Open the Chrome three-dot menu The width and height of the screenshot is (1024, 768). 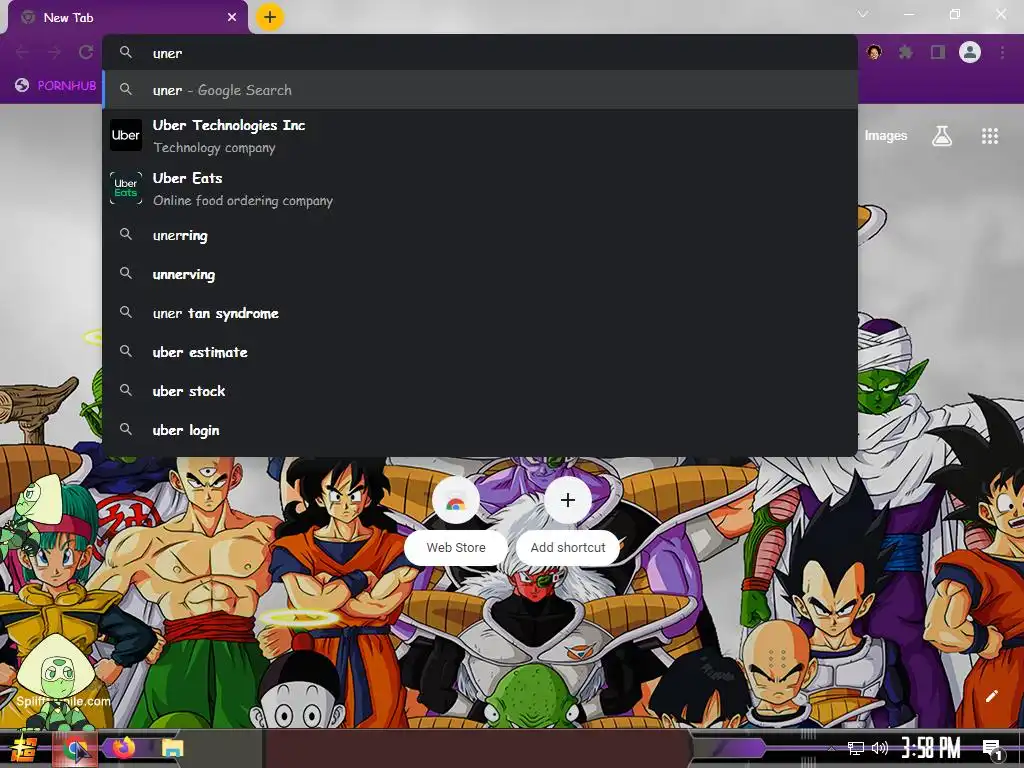coord(1002,52)
